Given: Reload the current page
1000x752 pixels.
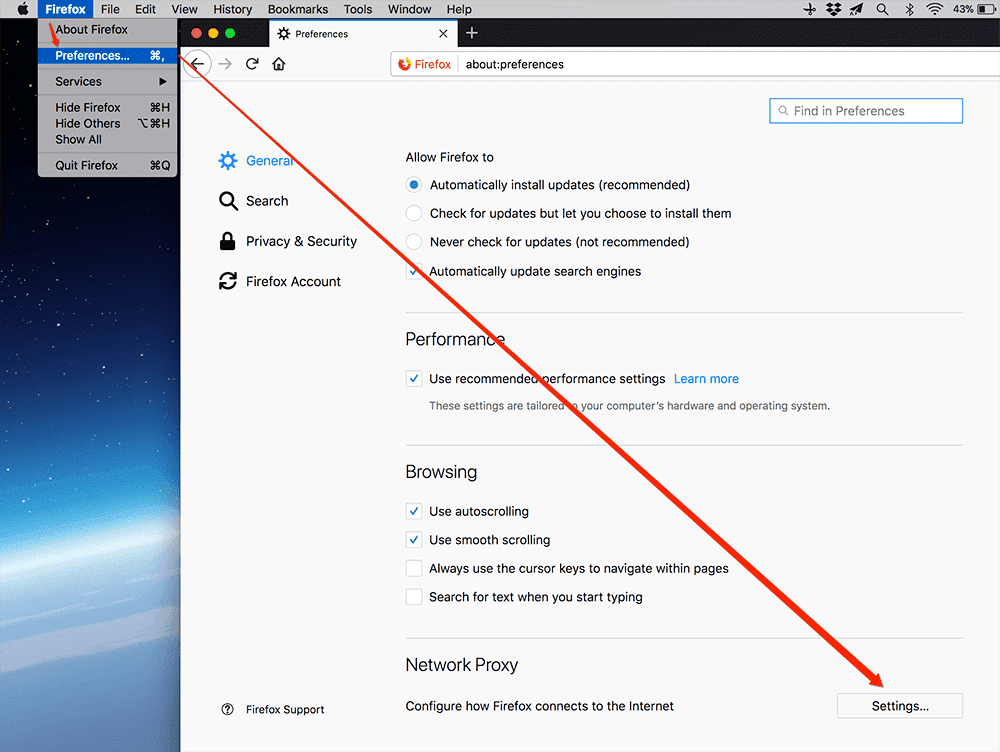Looking at the screenshot, I should pyautogui.click(x=253, y=64).
